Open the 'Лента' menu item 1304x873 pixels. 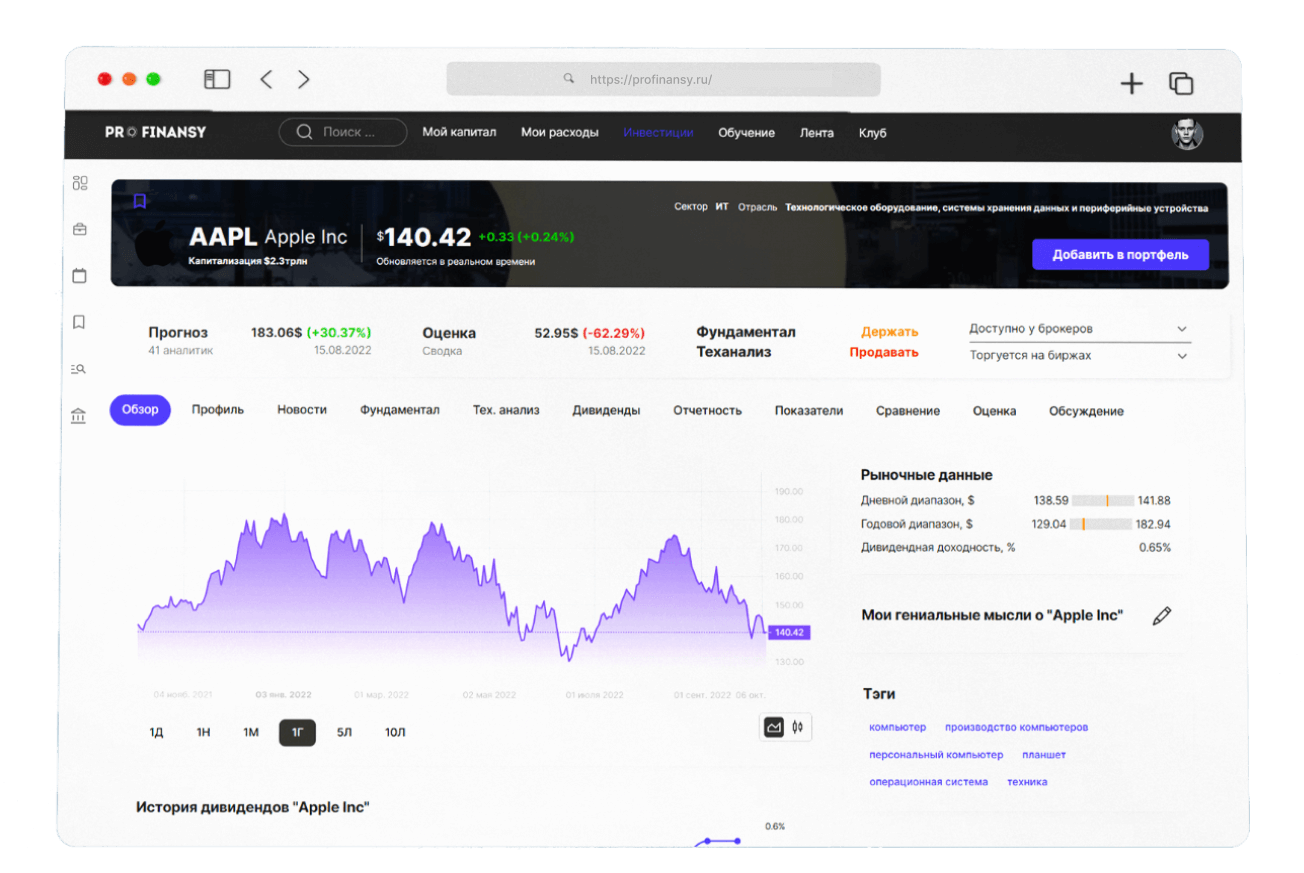point(816,132)
